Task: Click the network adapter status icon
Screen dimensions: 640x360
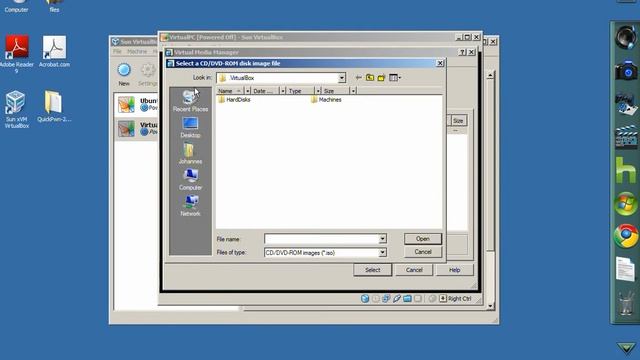Action: 386,299
